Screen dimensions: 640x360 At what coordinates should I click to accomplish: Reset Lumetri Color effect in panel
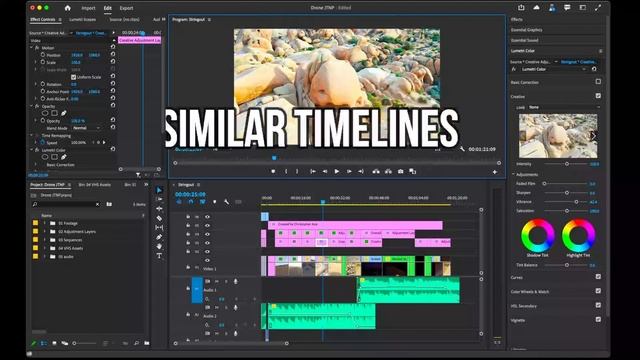(x=594, y=69)
